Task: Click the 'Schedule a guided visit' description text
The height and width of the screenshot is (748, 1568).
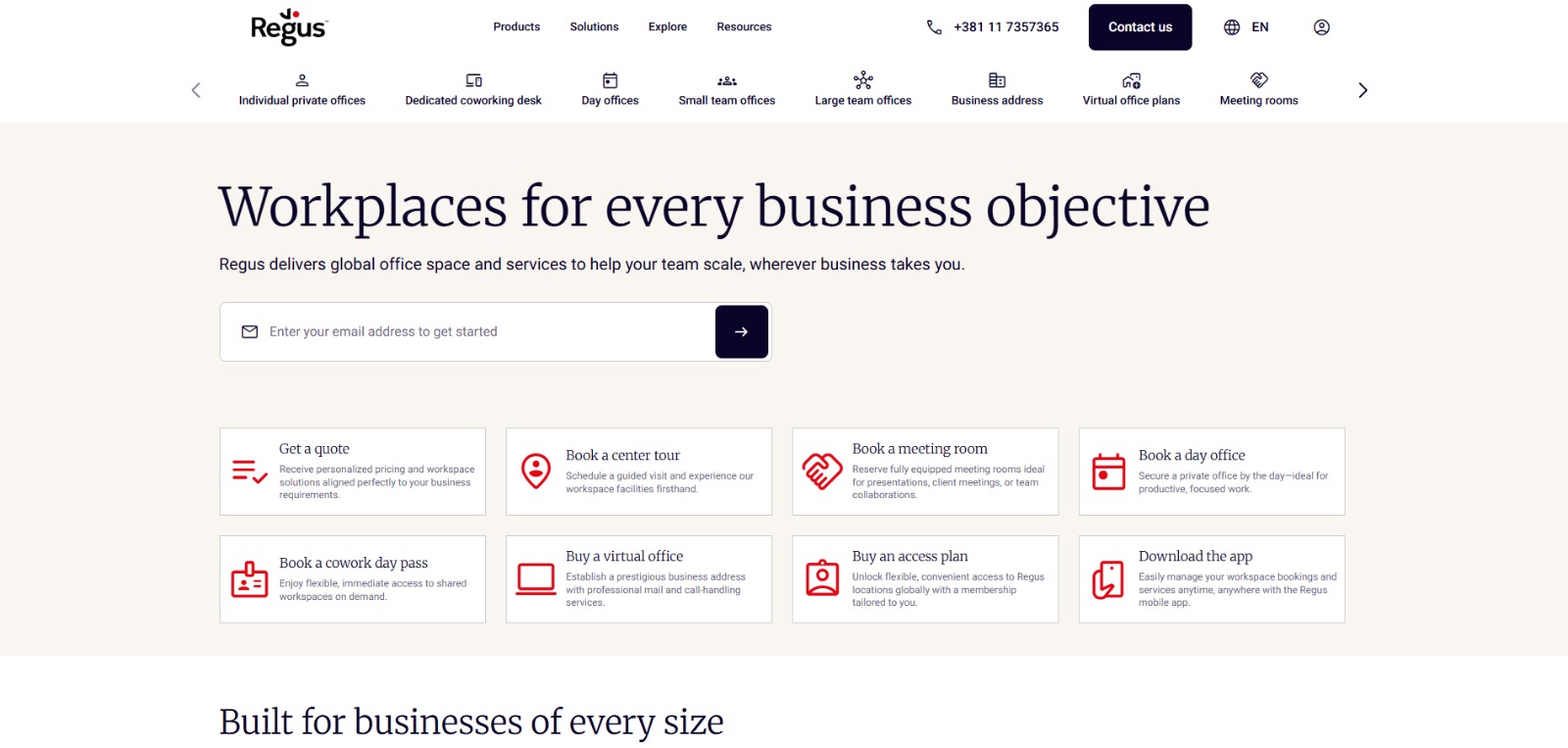Action: click(660, 482)
